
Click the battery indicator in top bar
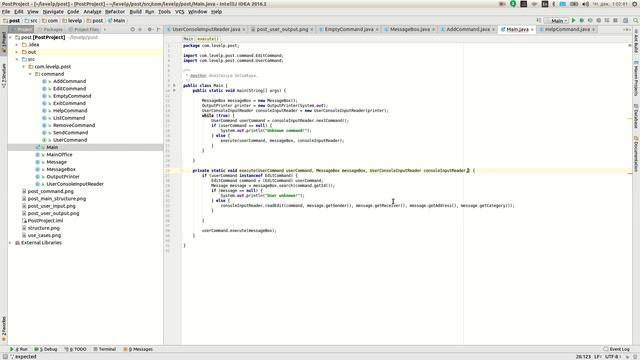(574, 4)
